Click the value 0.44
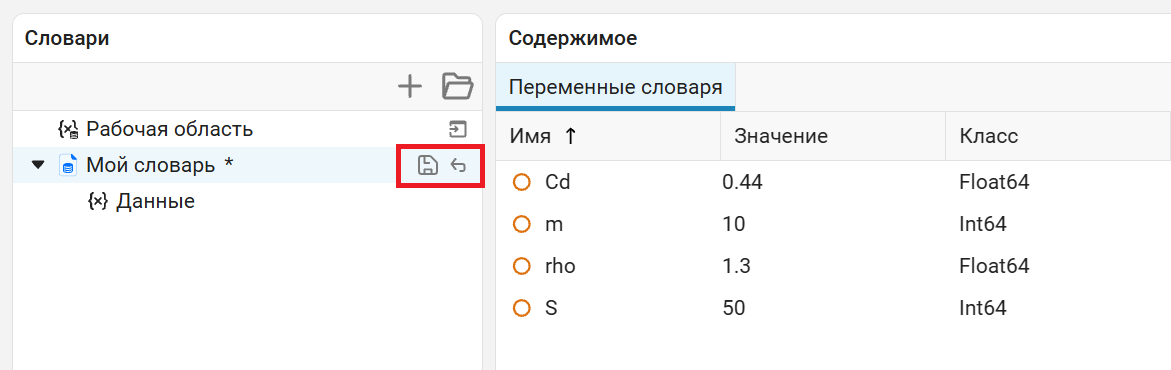This screenshot has width=1171, height=370. 742,182
